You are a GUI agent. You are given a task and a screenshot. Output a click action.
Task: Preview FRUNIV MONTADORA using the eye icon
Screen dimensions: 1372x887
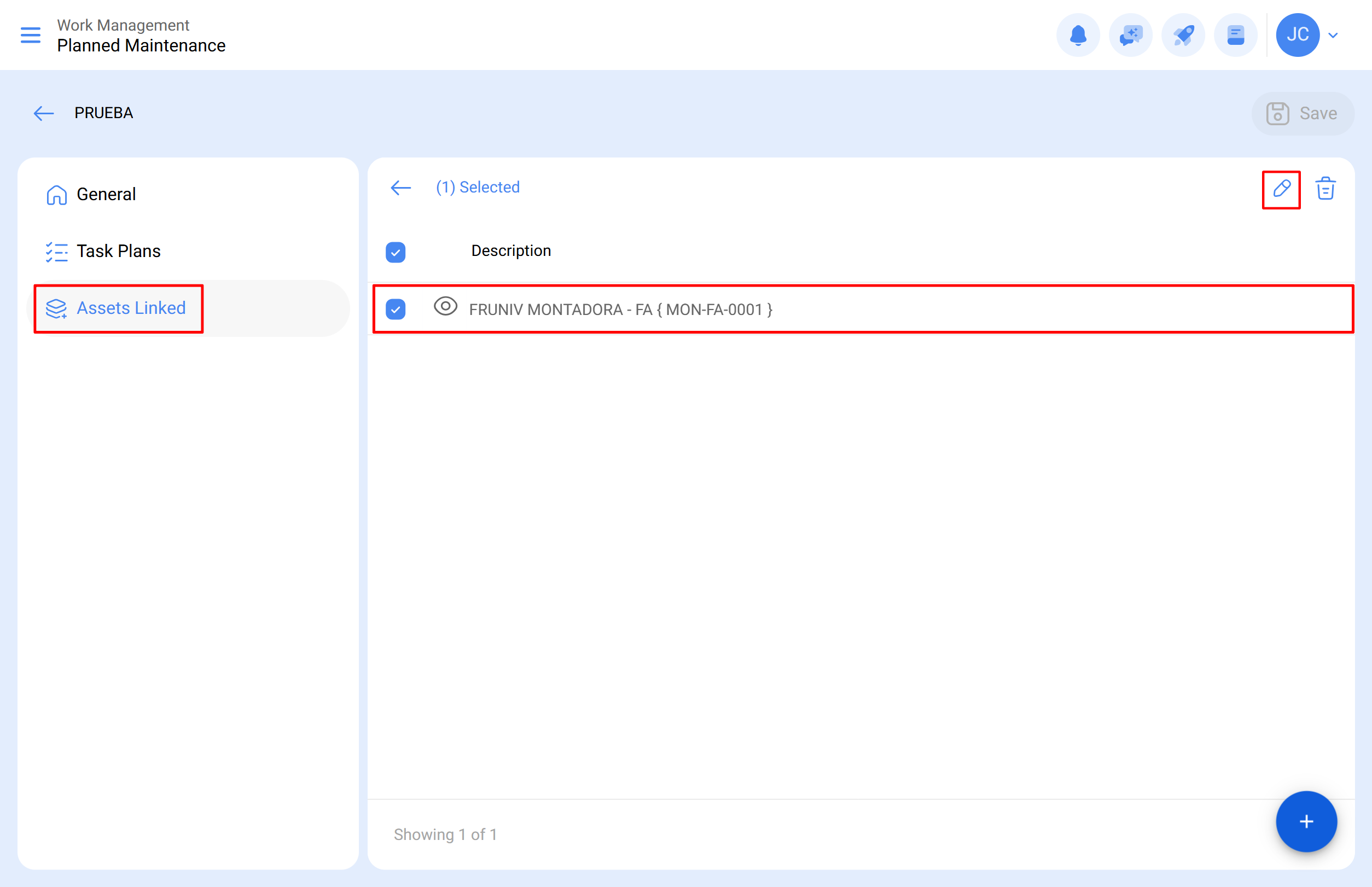pos(445,308)
